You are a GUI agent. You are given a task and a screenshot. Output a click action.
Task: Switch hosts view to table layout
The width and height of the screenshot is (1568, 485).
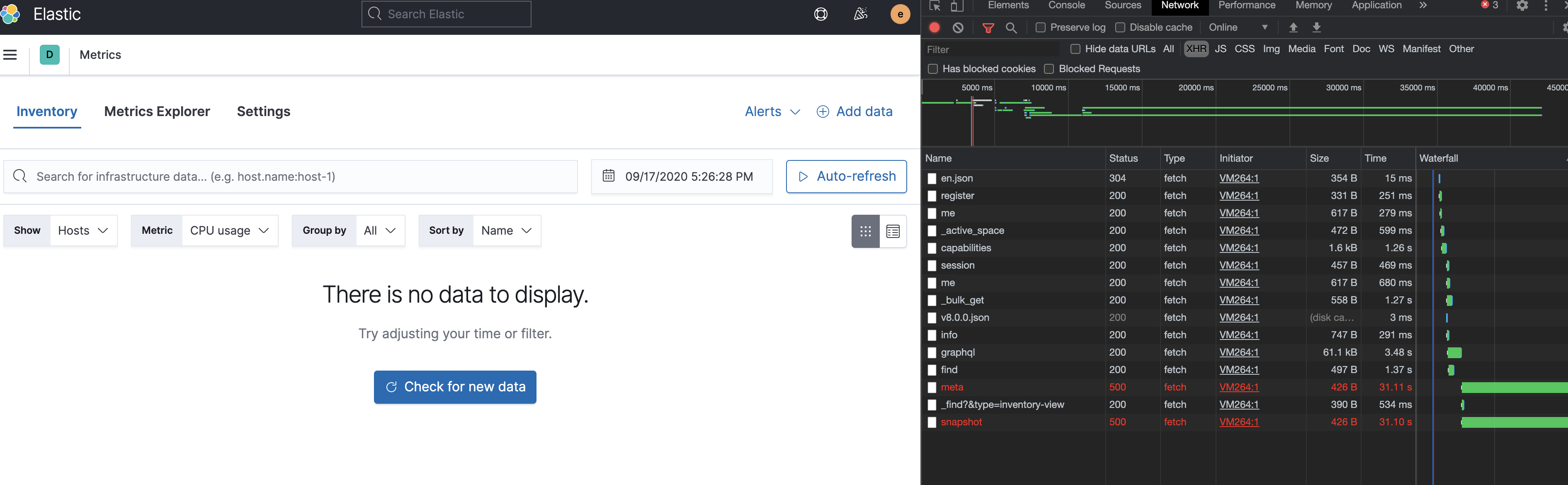[x=892, y=231]
